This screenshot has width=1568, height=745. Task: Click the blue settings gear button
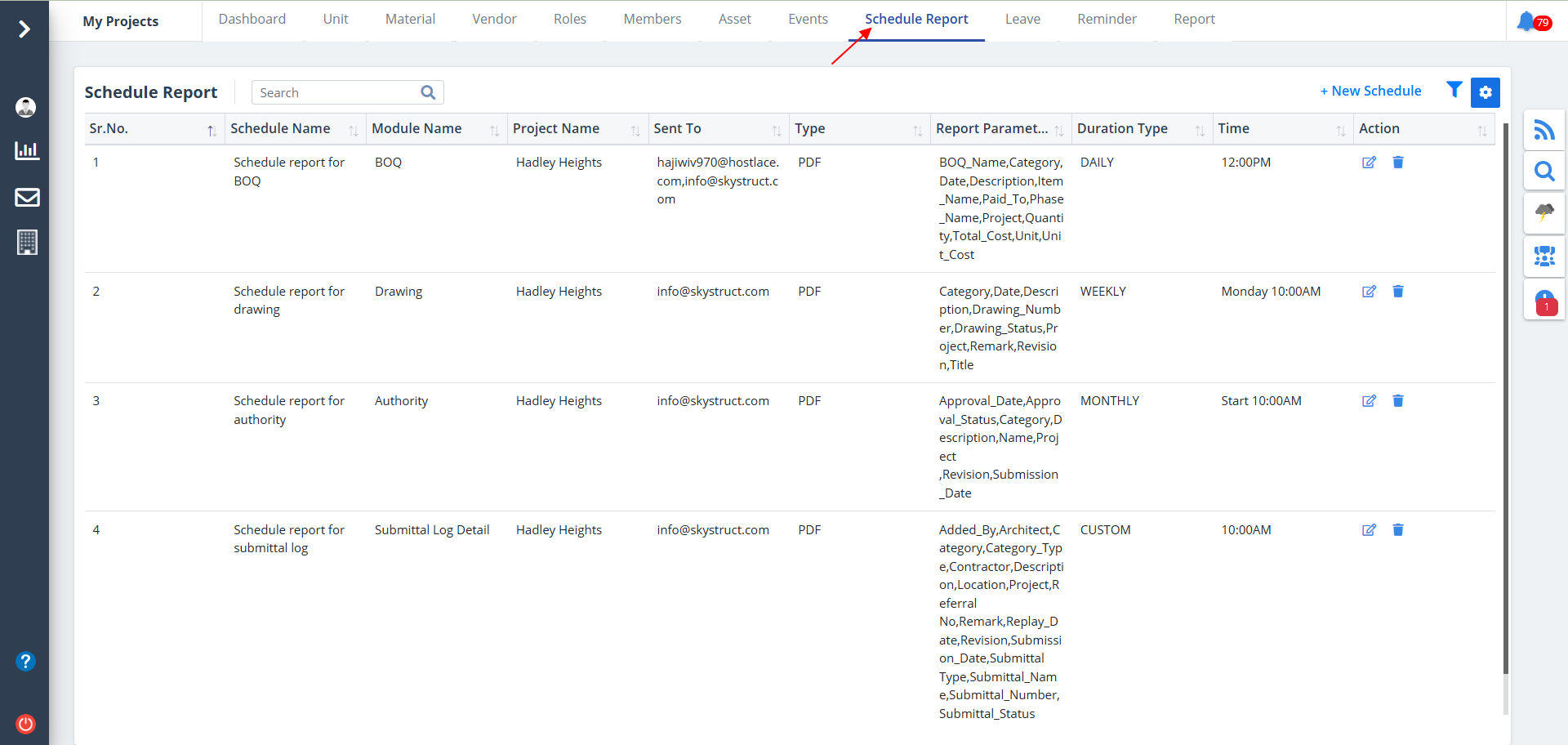coord(1485,92)
